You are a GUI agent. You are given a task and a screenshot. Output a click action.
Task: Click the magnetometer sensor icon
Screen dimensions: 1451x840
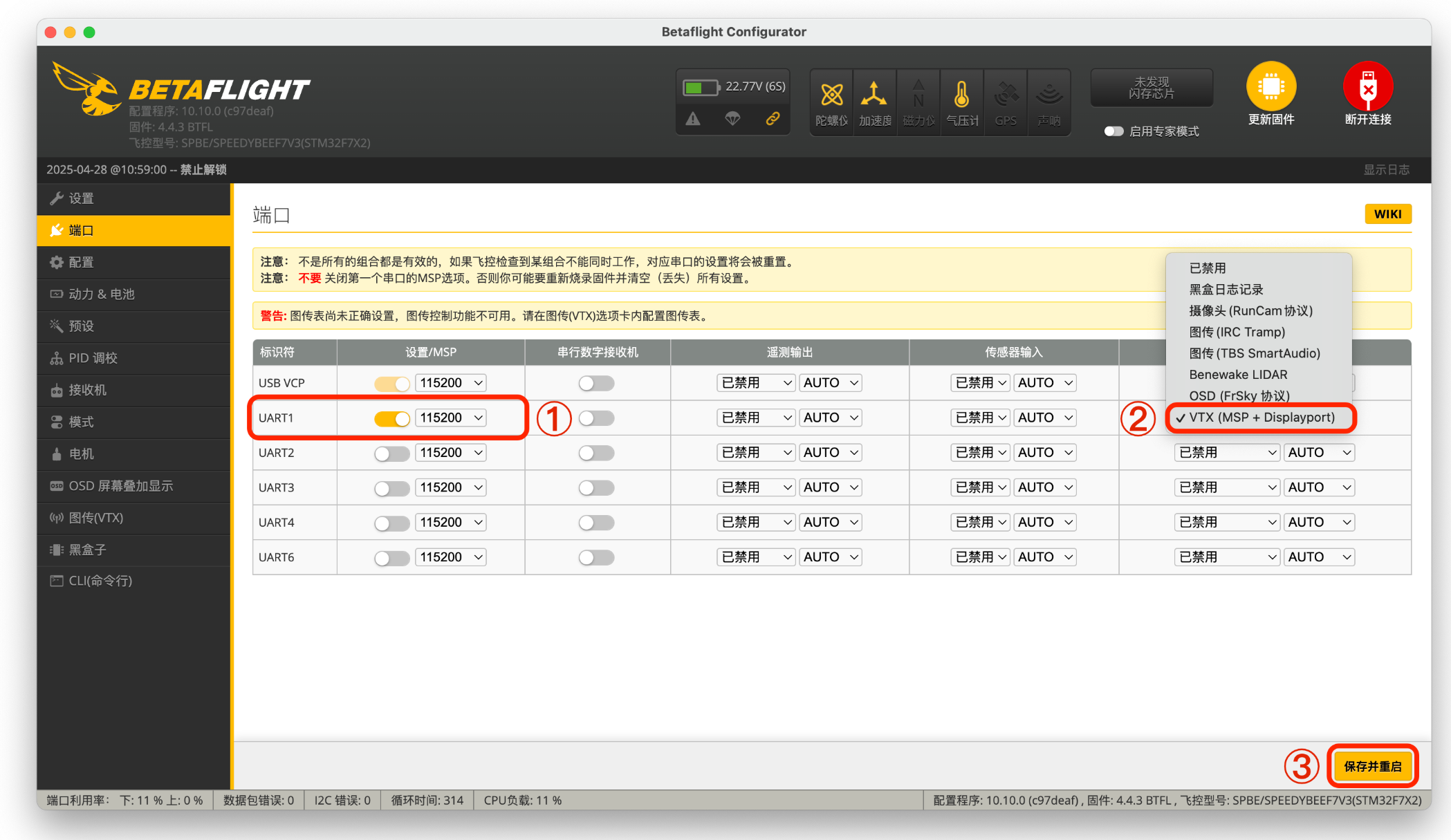pyautogui.click(x=918, y=95)
